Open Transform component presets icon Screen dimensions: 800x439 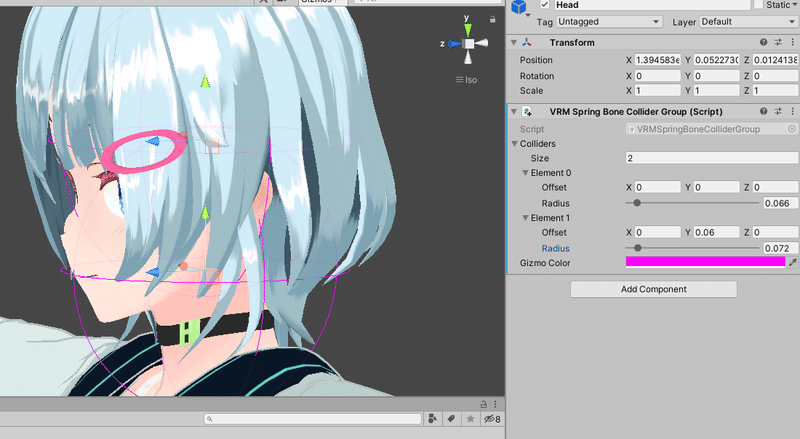click(778, 42)
